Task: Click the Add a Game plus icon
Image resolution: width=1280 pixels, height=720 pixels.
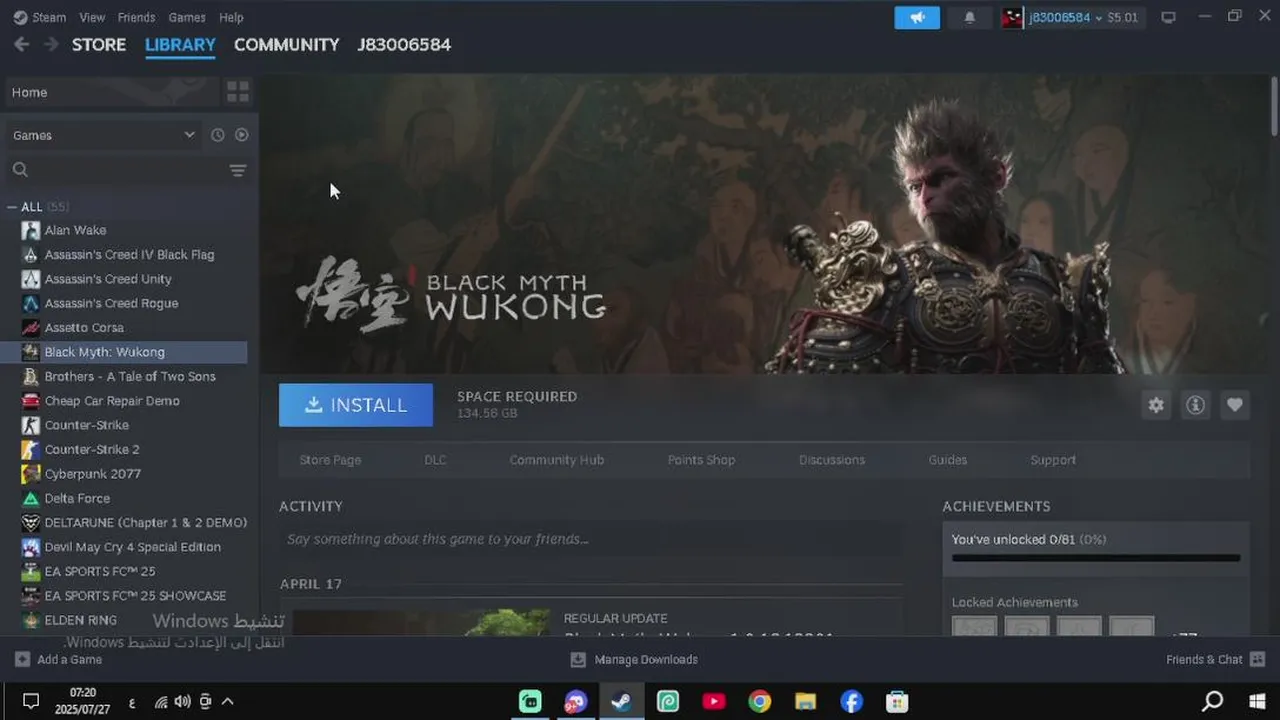Action: tap(22, 659)
